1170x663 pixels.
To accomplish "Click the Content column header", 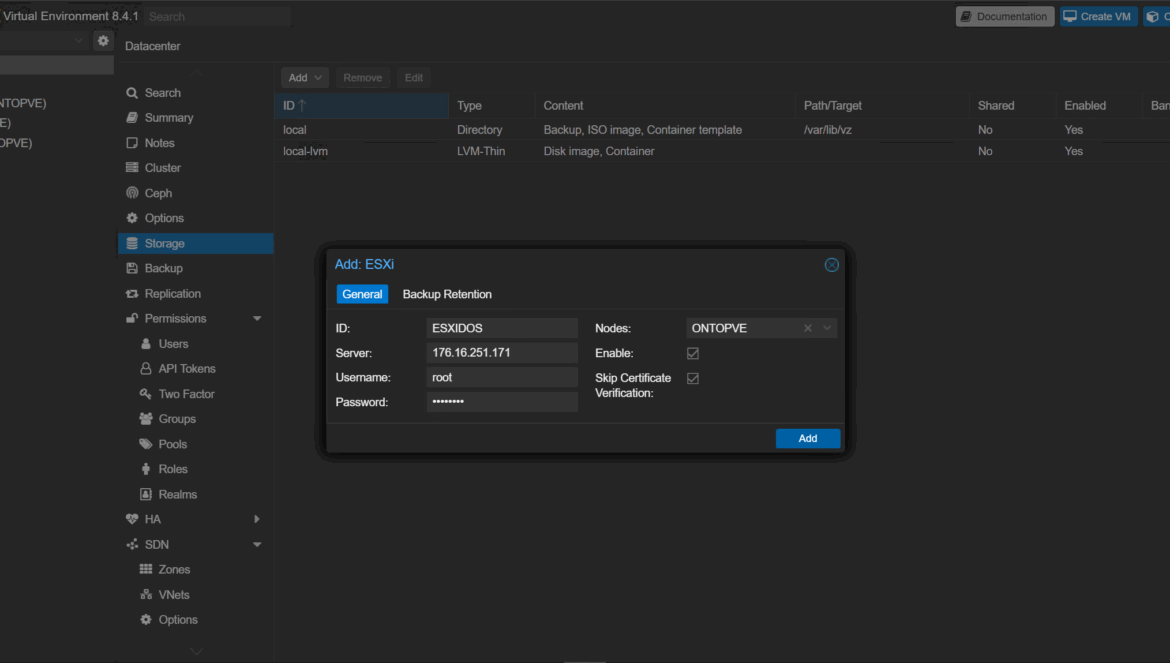I will (664, 106).
